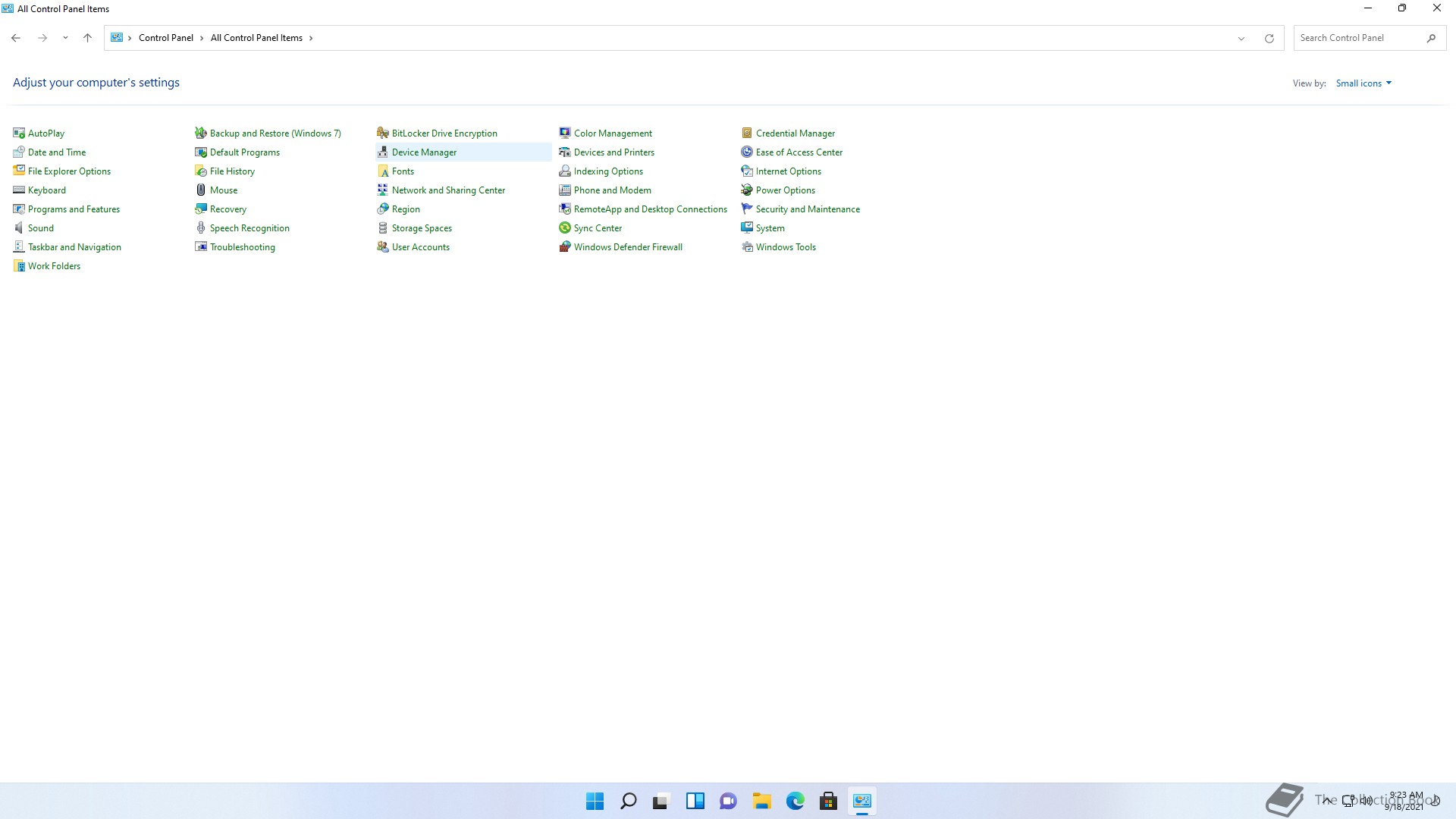1456x819 pixels.
Task: Open the Credential Manager icon
Action: (x=747, y=133)
